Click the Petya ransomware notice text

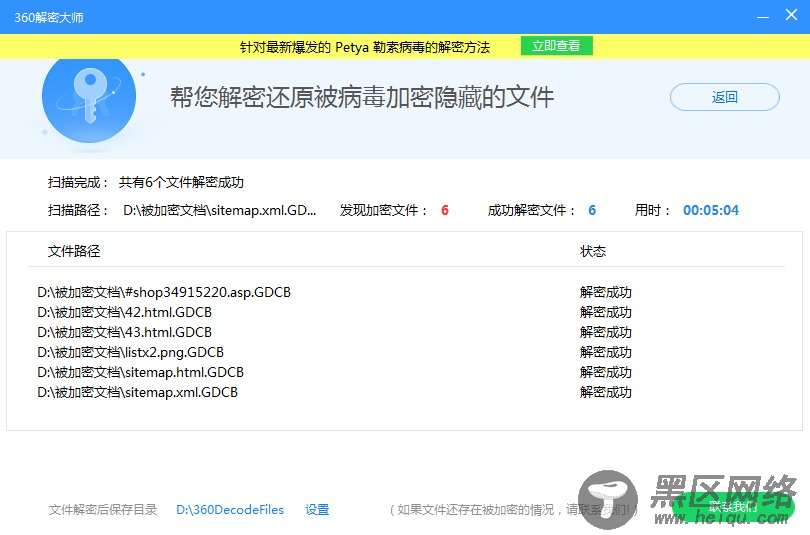pos(365,48)
